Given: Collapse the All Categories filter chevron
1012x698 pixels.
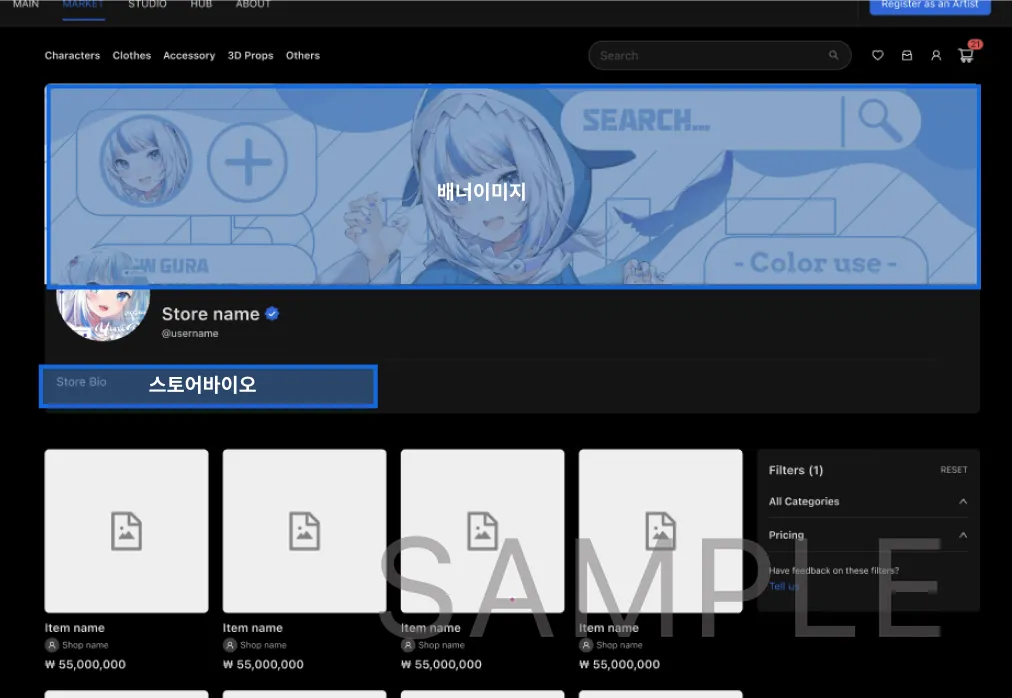Looking at the screenshot, I should pyautogui.click(x=963, y=502).
